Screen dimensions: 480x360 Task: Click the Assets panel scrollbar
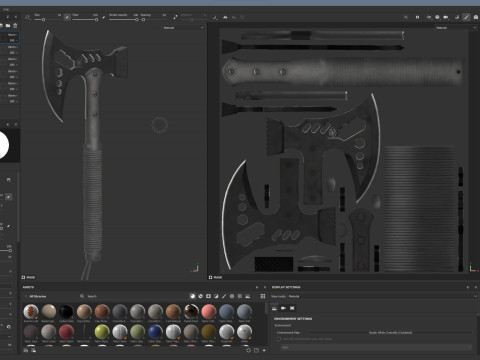tap(266, 308)
